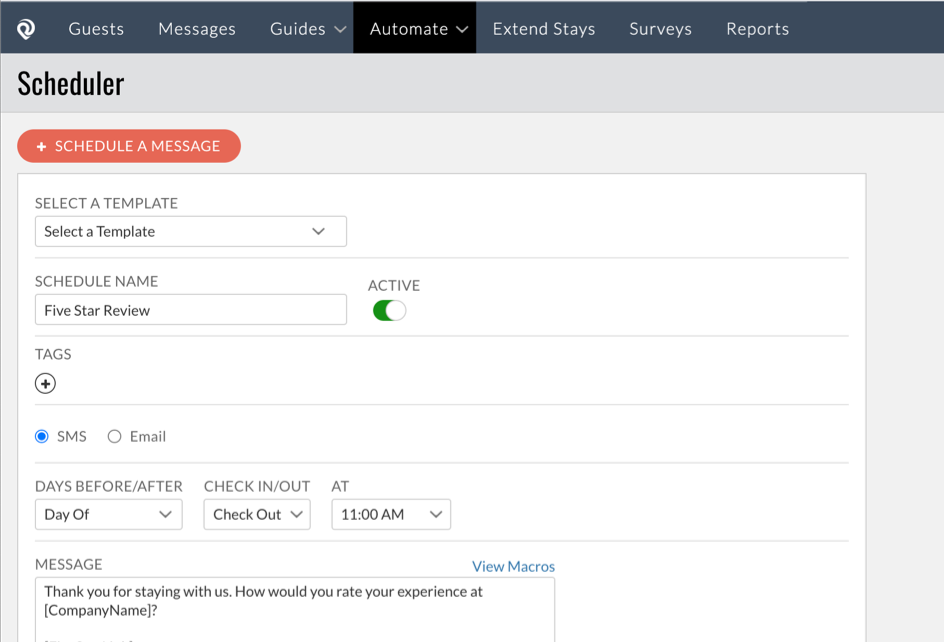944x642 pixels.
Task: Change the time in the 11:00 AM dropdown
Action: (x=390, y=514)
